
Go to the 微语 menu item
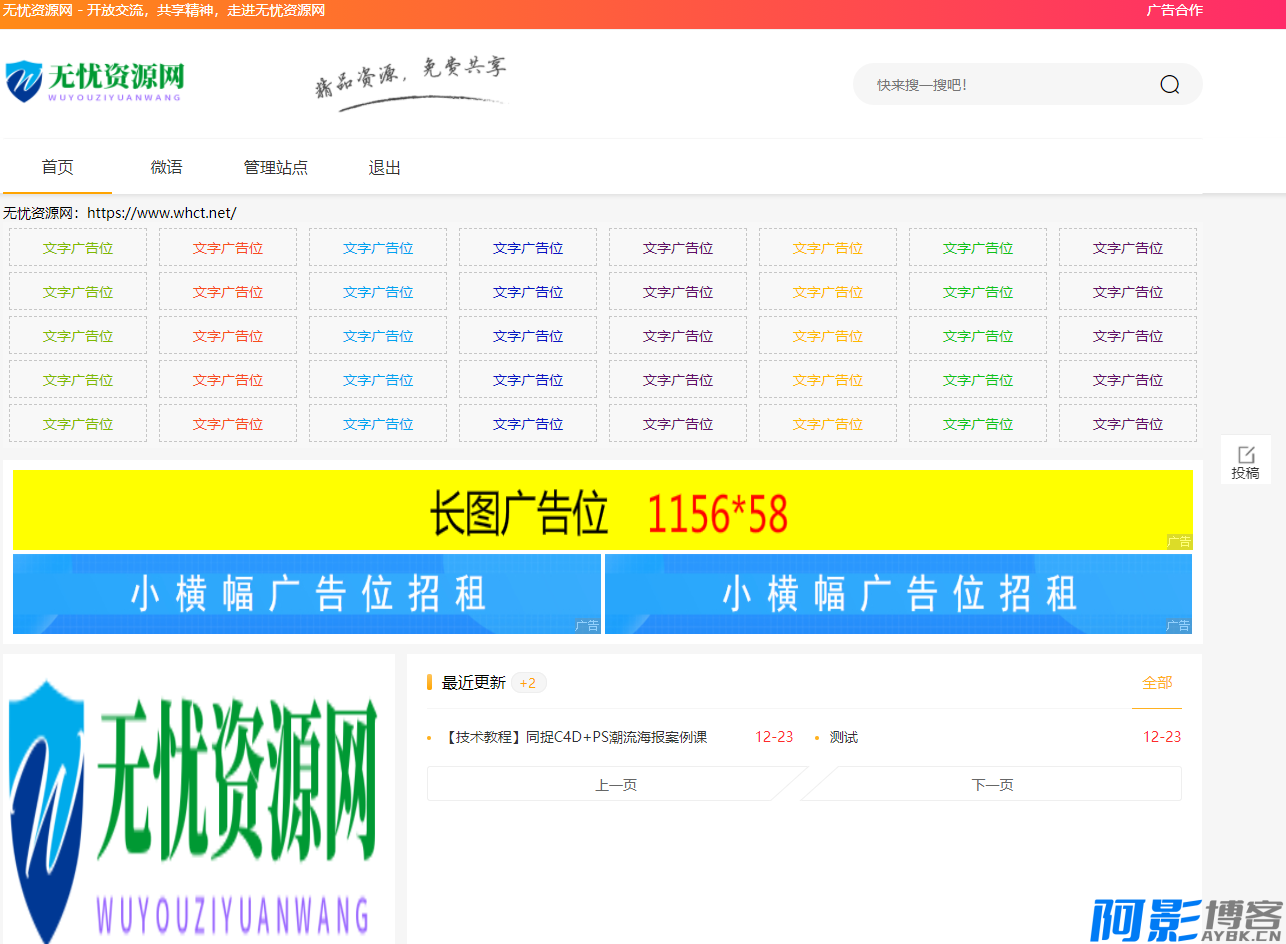click(166, 168)
